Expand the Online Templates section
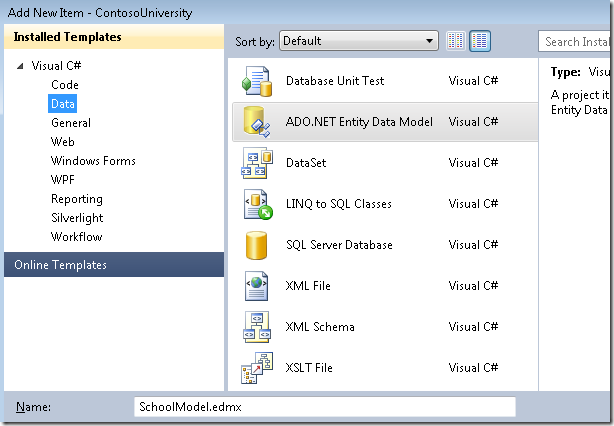 (60, 265)
